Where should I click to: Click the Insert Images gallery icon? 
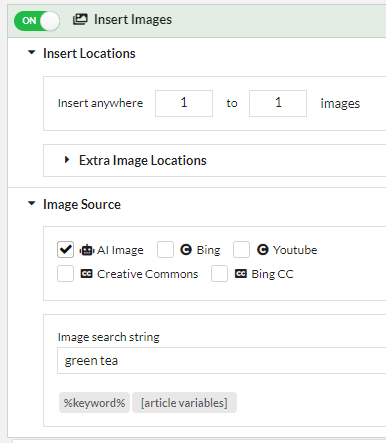coord(80,19)
